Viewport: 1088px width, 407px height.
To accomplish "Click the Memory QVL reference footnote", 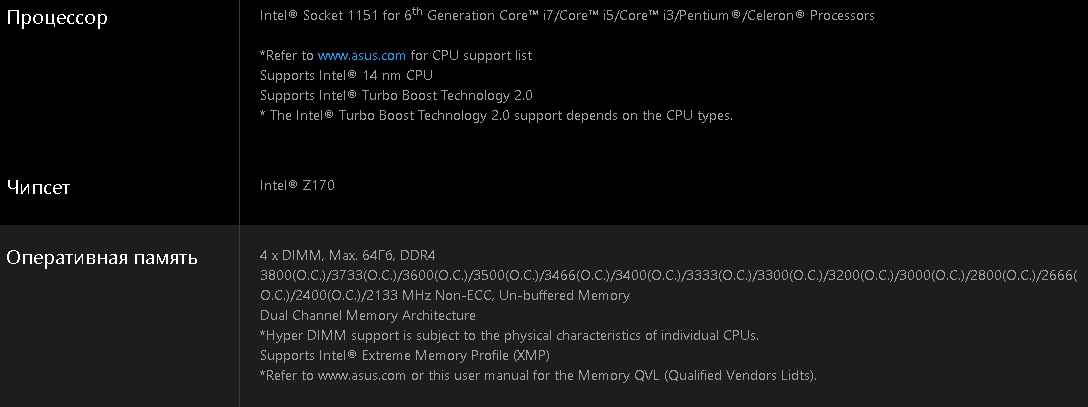I will (538, 375).
